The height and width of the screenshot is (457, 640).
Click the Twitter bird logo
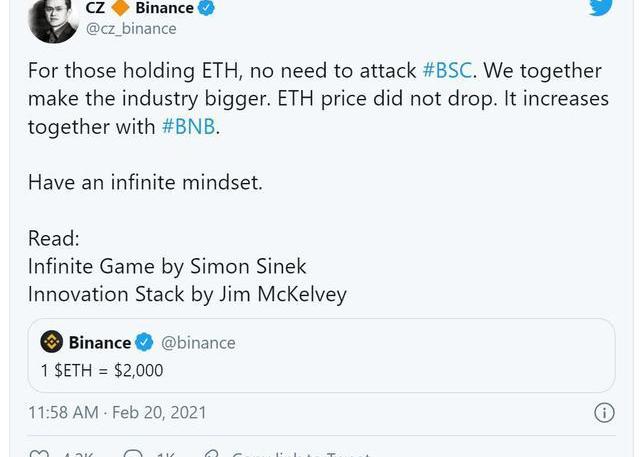[x=600, y=6]
